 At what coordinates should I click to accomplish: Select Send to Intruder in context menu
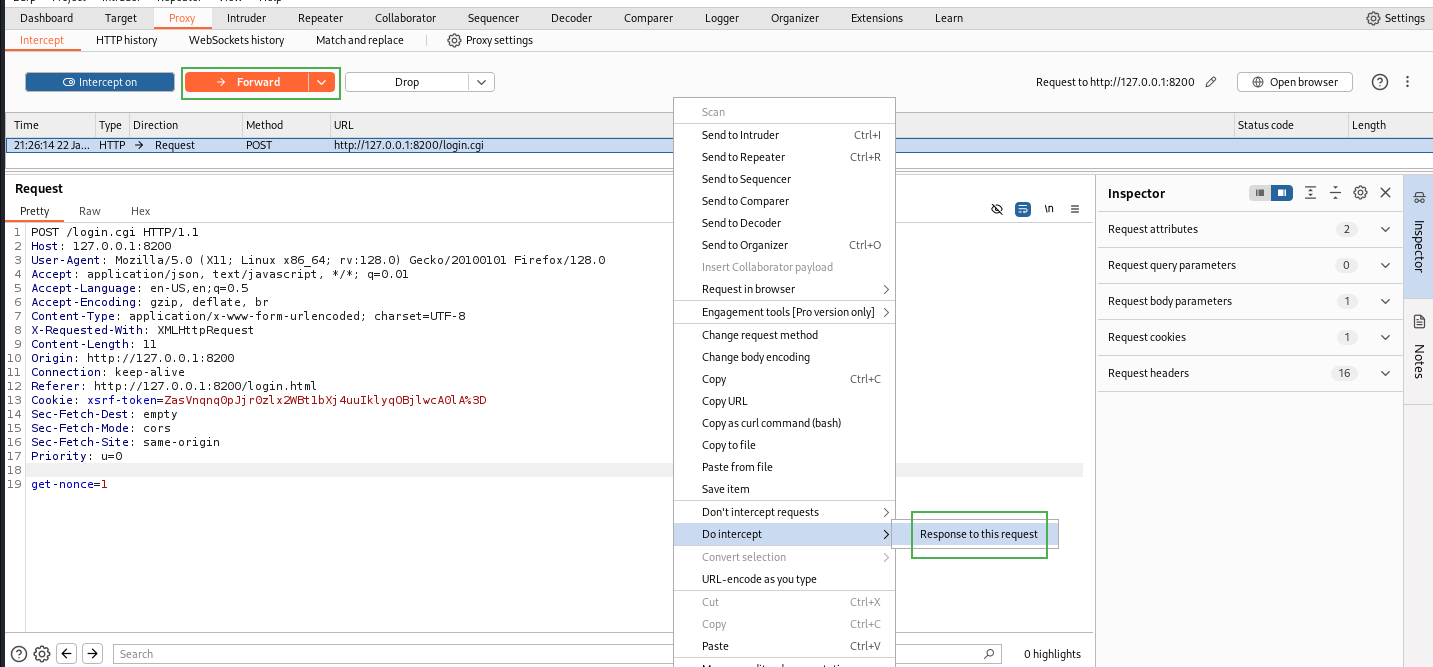[784, 135]
